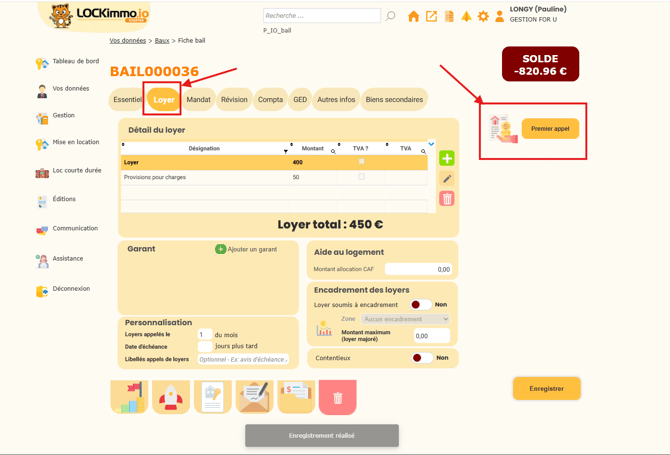
Task: Toggle the Loyer soumis à encadrement switch
Action: 421,305
